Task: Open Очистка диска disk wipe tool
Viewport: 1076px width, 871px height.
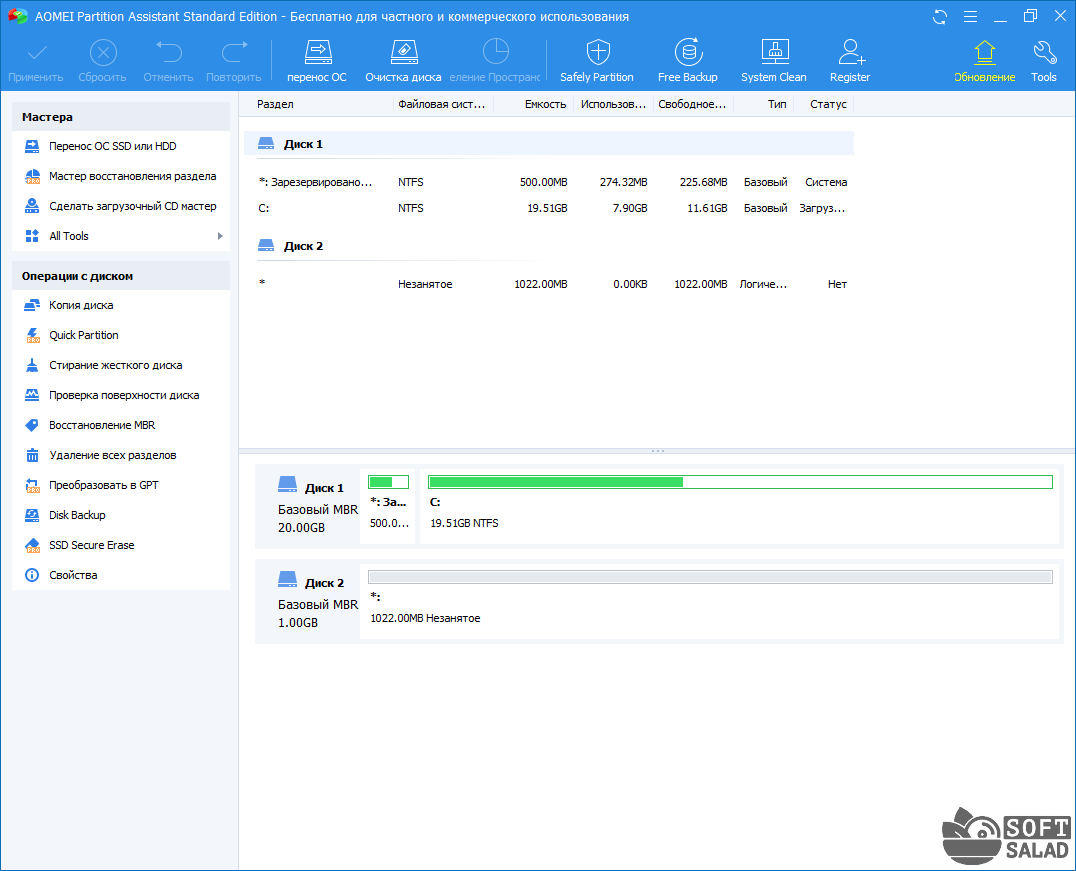Action: [402, 60]
